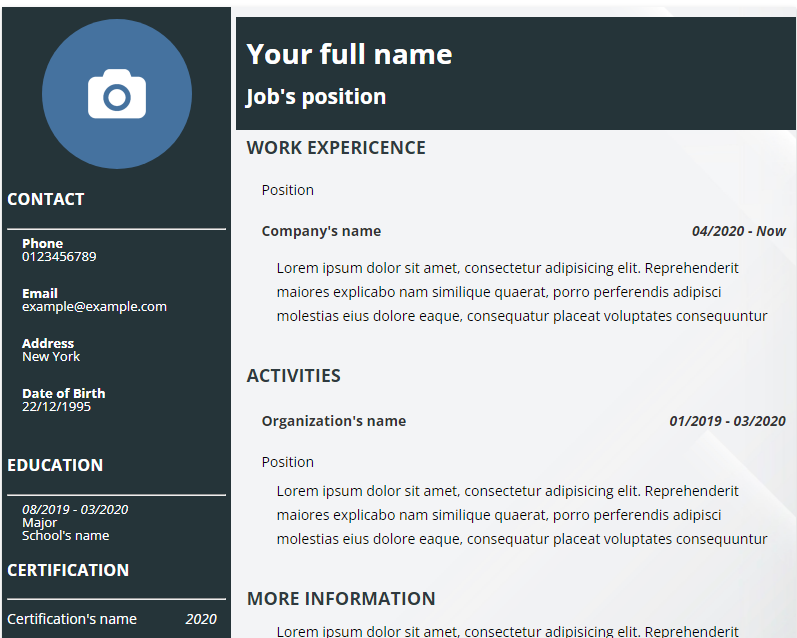Image resolution: width=797 pixels, height=638 pixels.
Task: Edit the 'Your full name' heading
Action: (349, 54)
